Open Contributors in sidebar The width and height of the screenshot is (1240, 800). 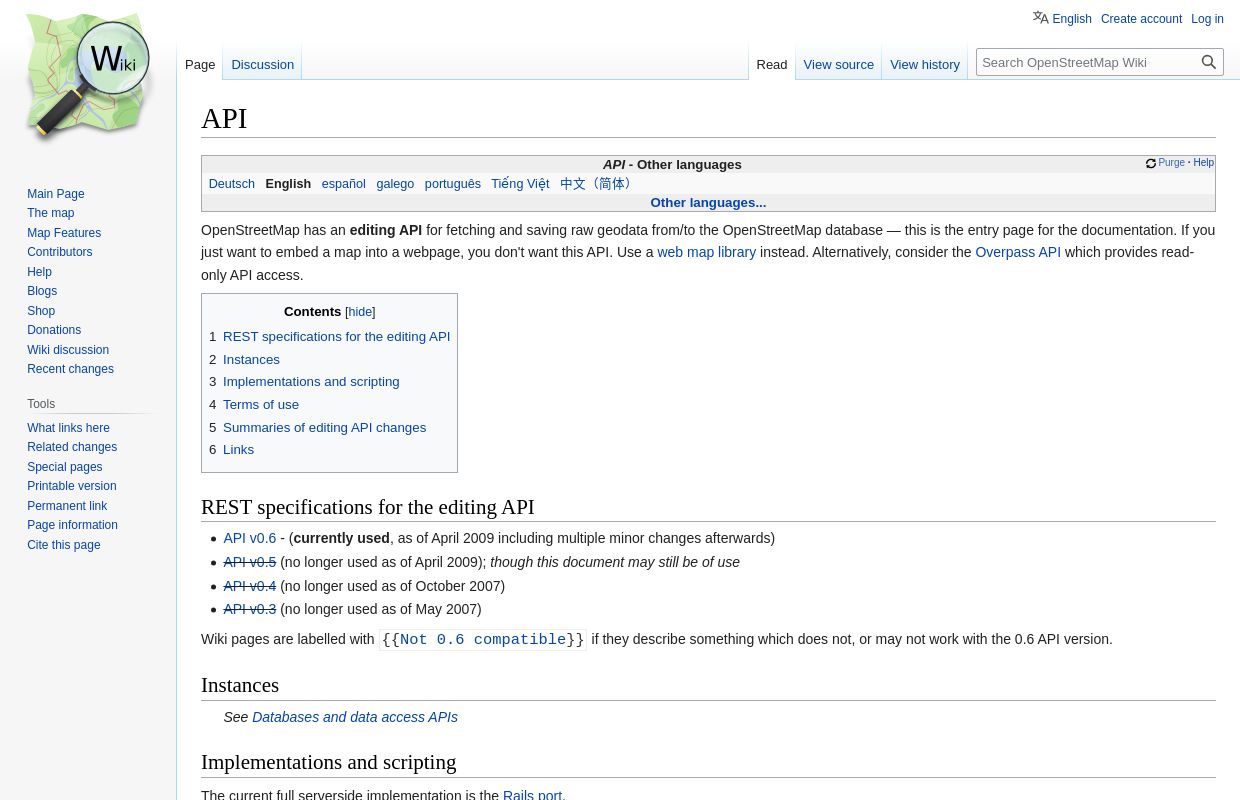[x=60, y=252]
